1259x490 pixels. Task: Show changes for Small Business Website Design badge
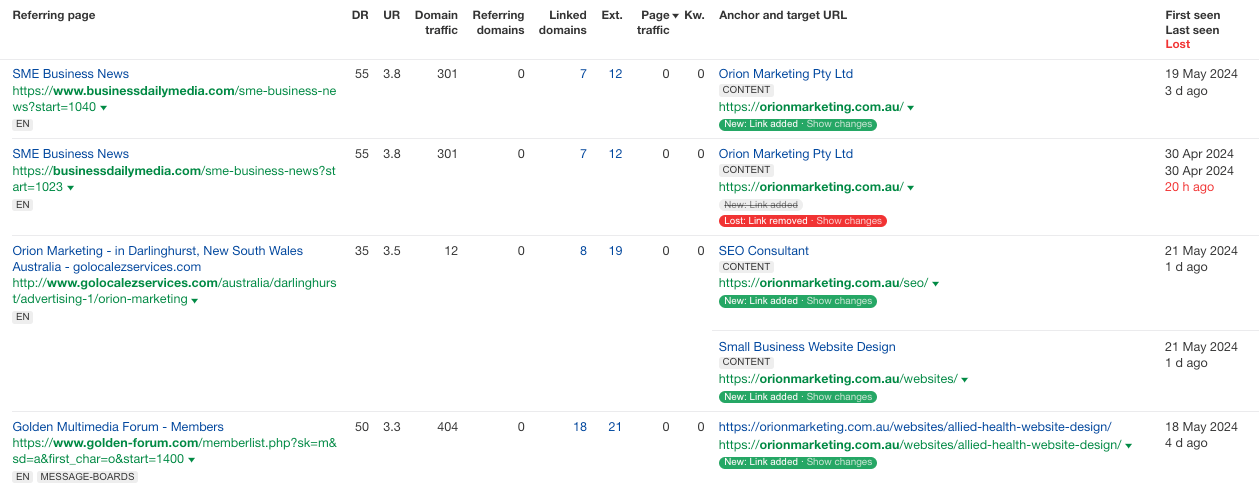tap(839, 397)
